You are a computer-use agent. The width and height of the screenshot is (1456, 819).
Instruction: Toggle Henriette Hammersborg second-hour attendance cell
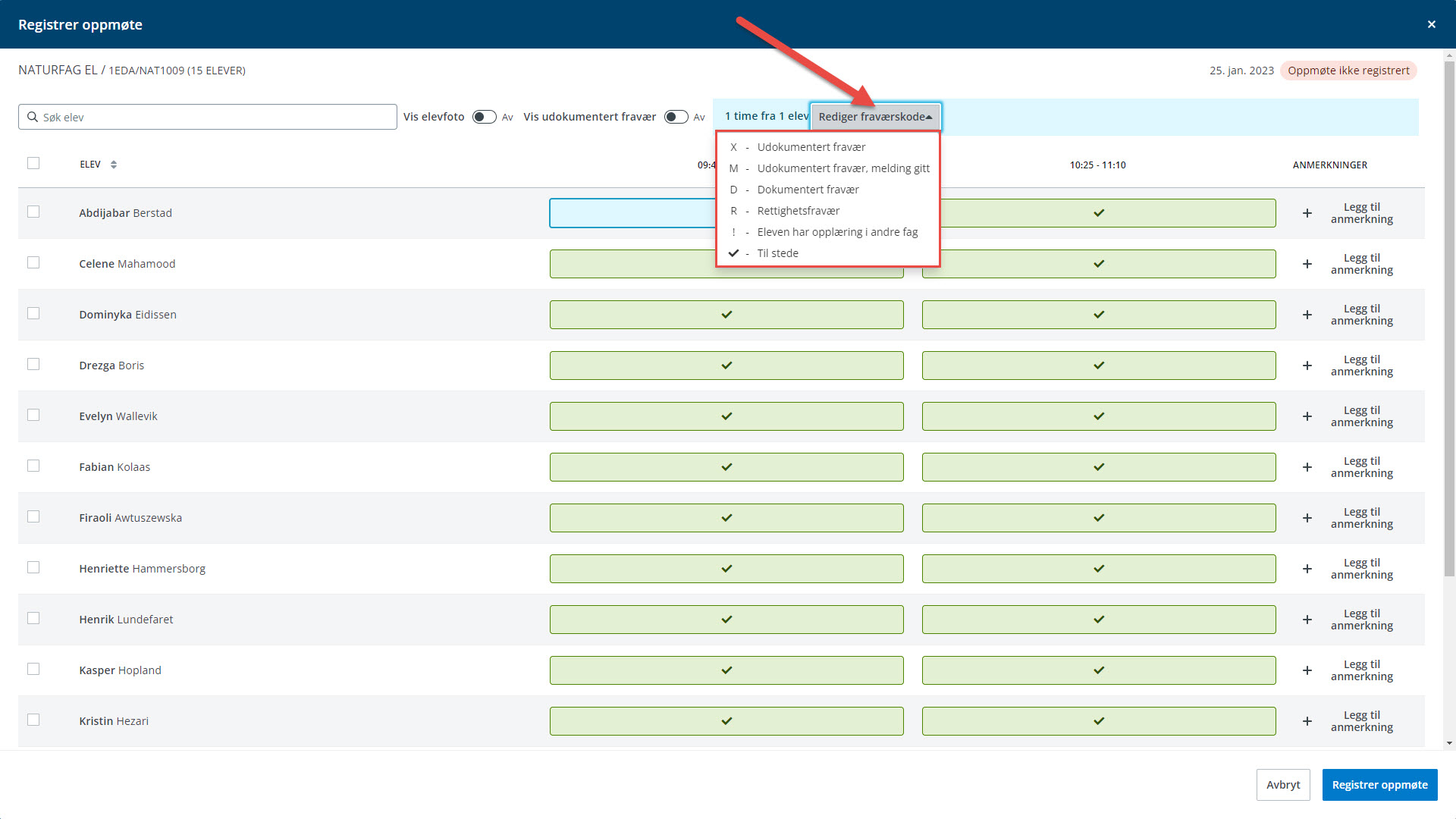point(1099,569)
